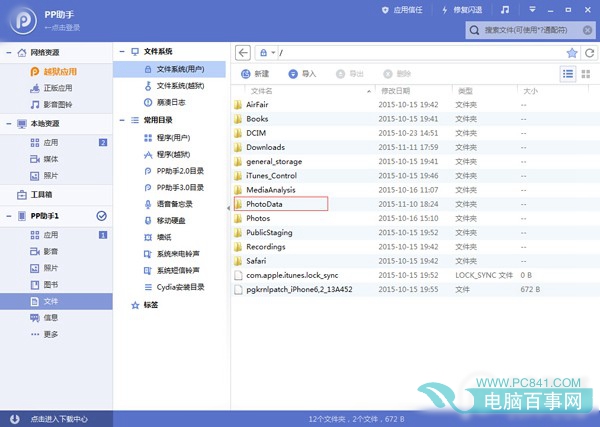The width and height of the screenshot is (600, 427).
Task: Collapse the PP助手1 device section
Action: [x=9, y=216]
